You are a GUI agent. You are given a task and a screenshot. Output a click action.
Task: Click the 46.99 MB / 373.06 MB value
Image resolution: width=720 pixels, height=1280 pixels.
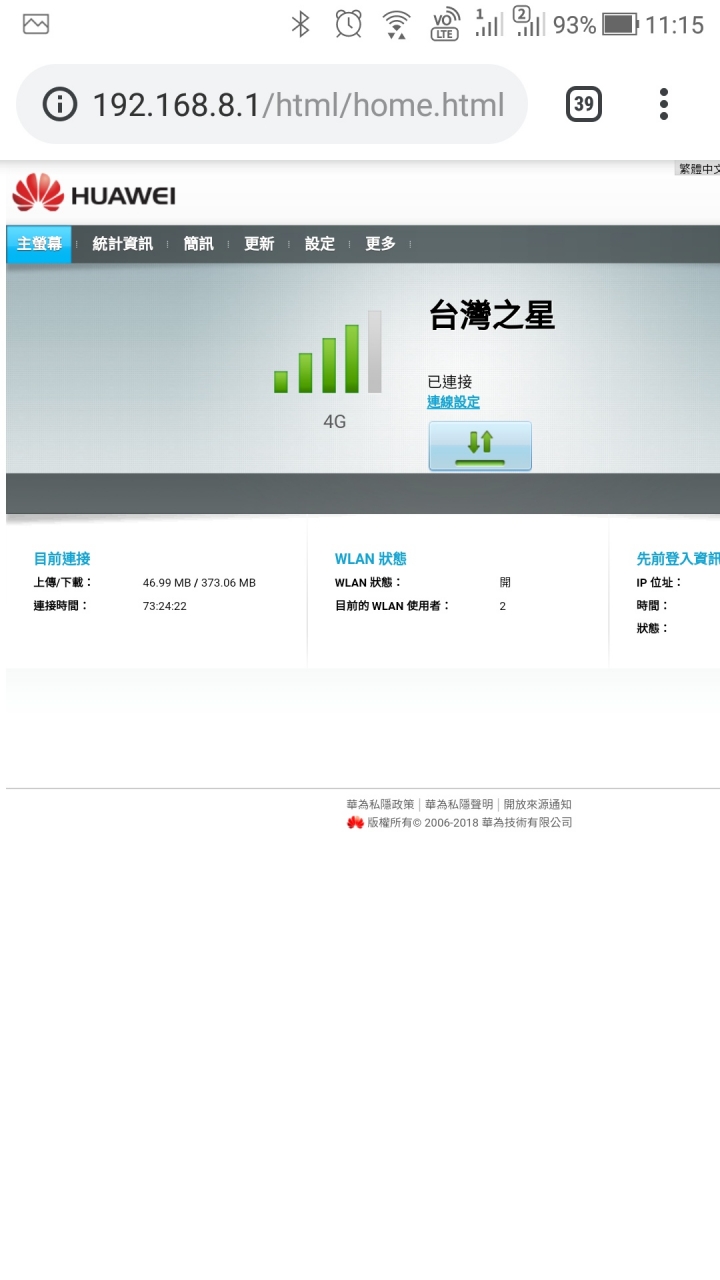(199, 583)
